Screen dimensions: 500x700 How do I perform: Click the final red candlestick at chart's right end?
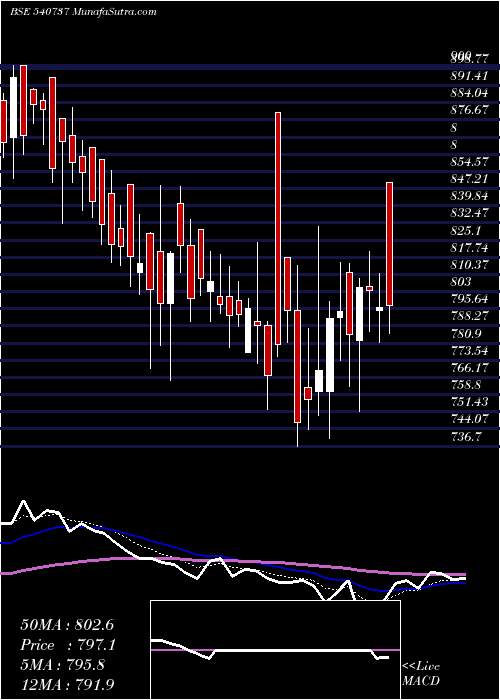pos(389,244)
